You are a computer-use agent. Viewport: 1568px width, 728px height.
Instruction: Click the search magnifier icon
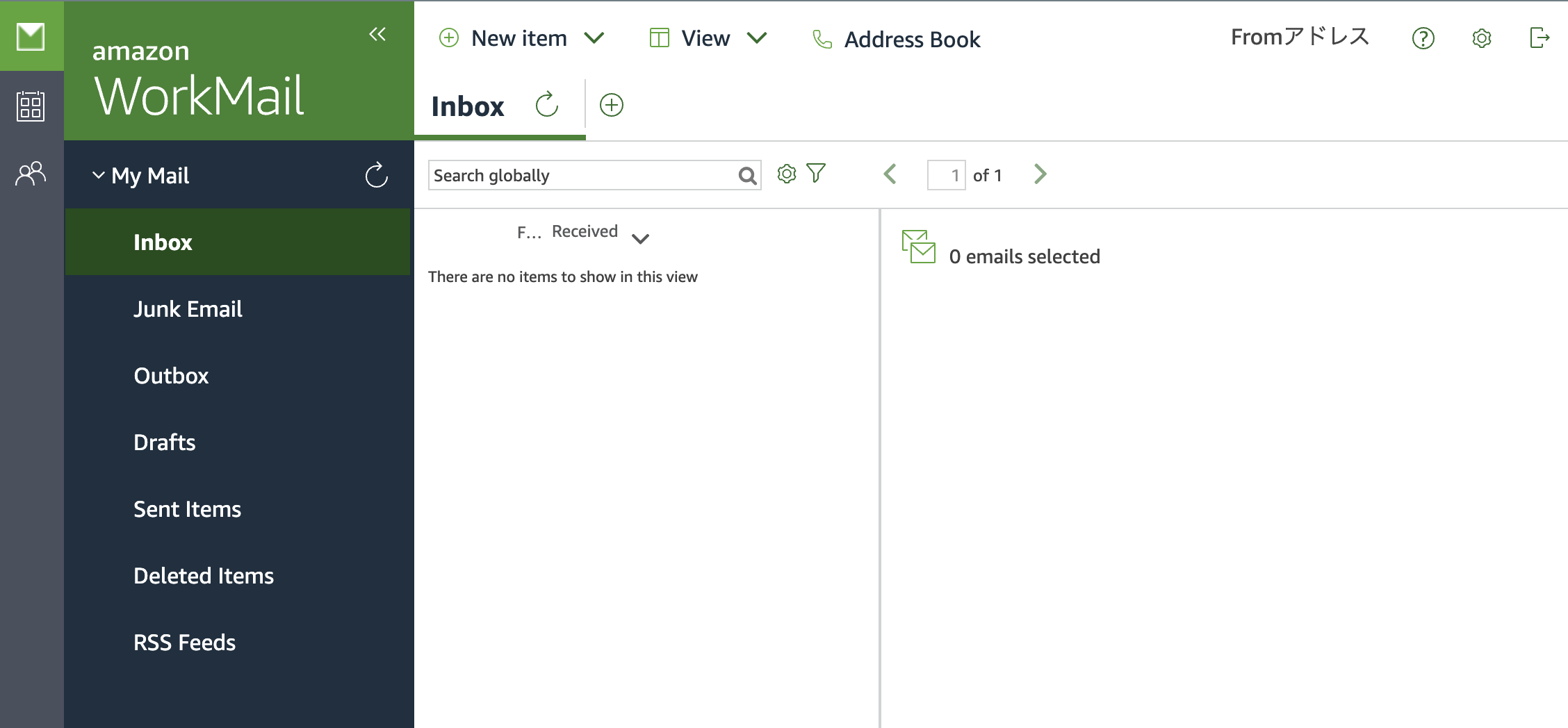click(748, 176)
